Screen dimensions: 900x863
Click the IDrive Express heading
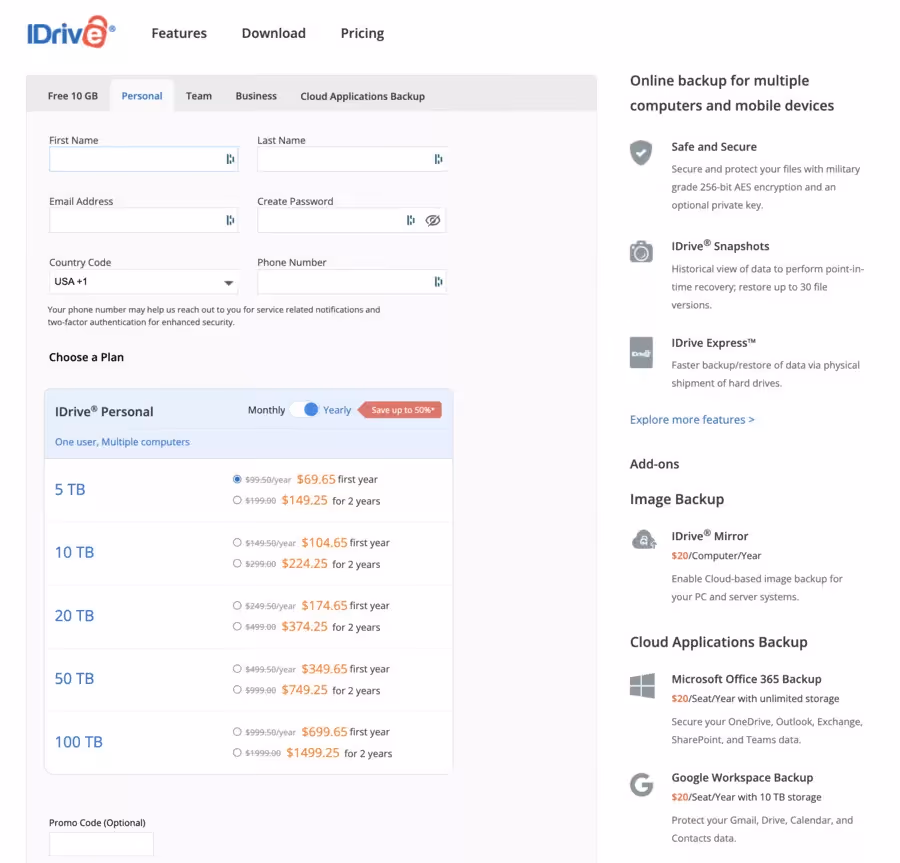[x=713, y=343]
